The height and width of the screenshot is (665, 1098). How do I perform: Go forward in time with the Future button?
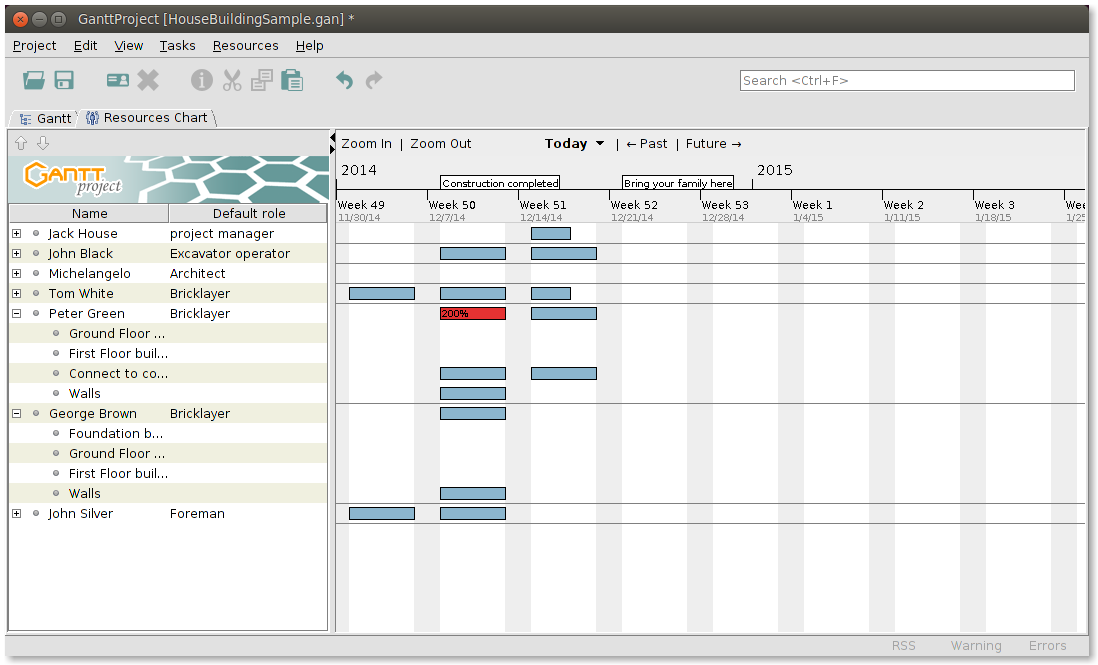click(714, 144)
